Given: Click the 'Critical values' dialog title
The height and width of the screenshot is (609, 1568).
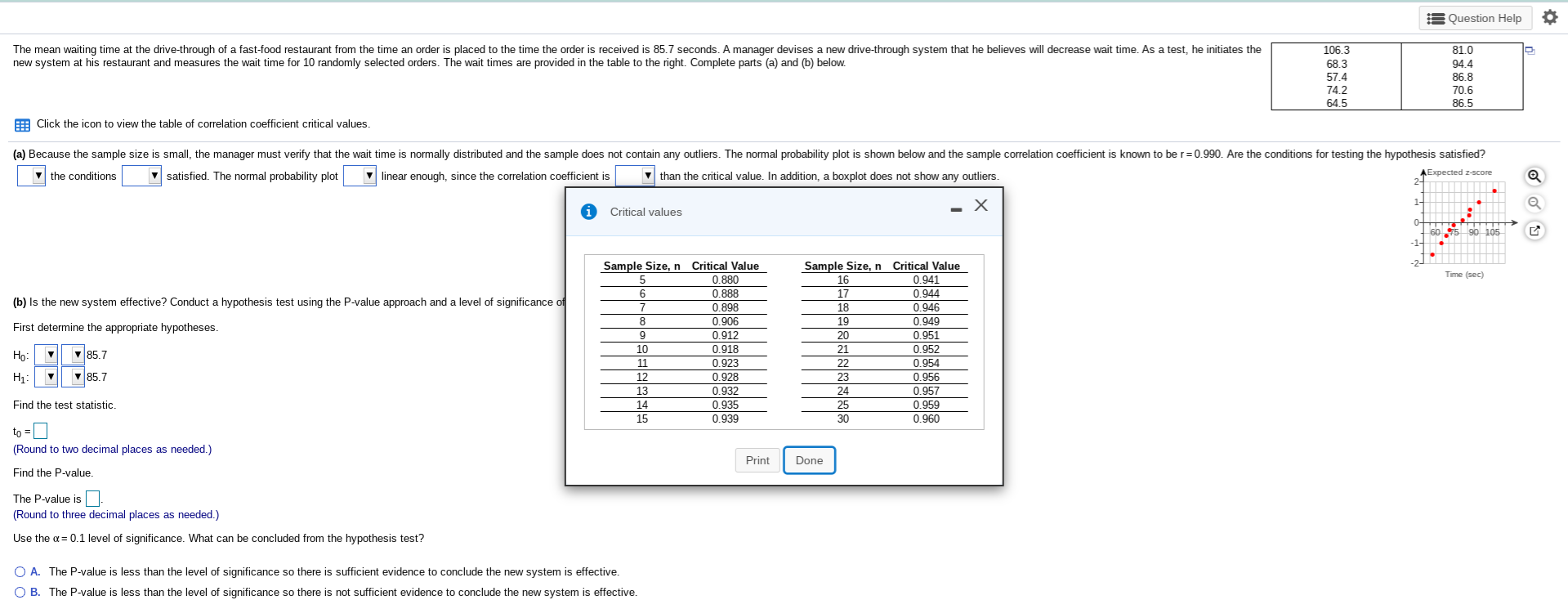Looking at the screenshot, I should coord(646,212).
